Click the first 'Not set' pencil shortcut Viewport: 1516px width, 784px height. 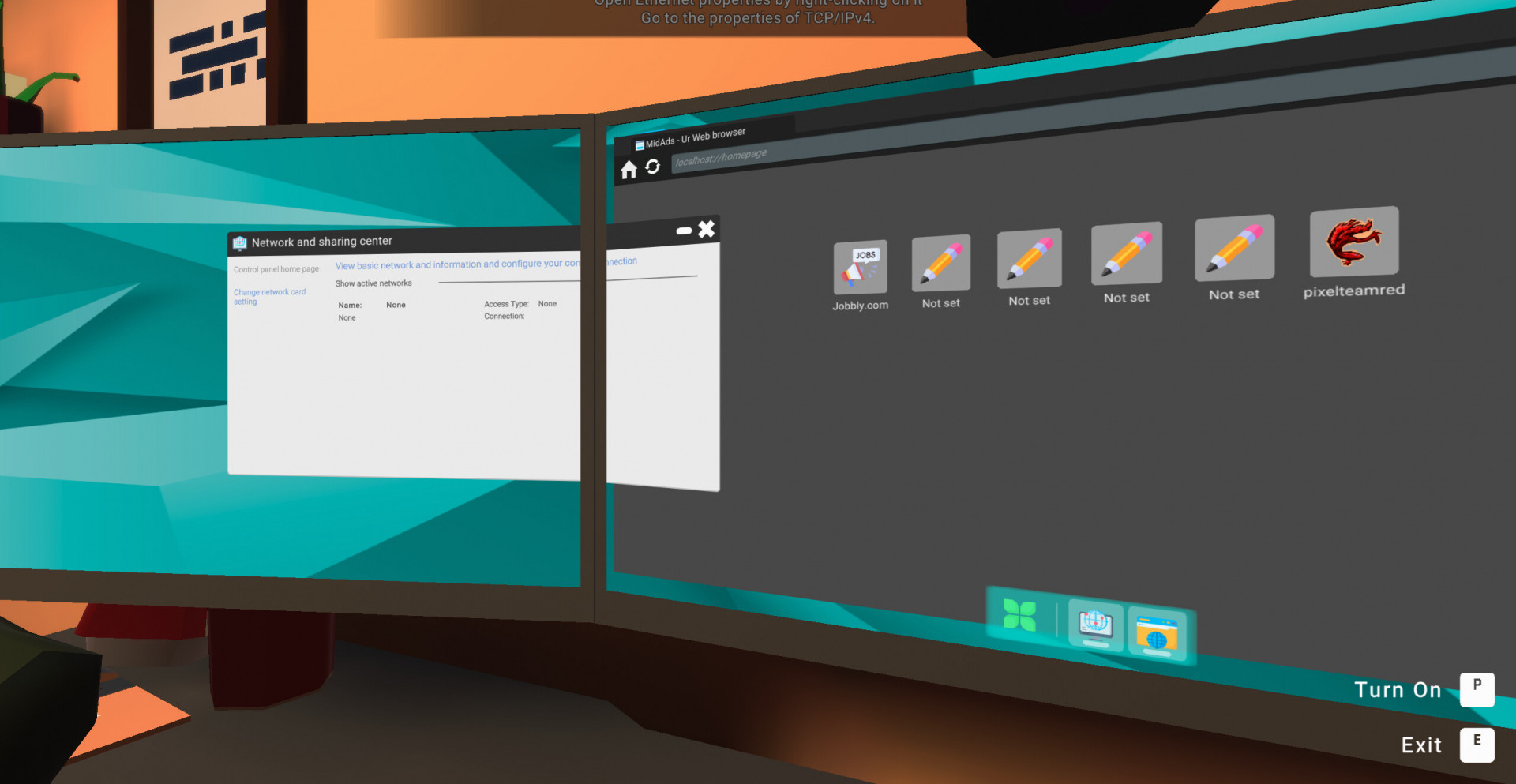tap(940, 263)
